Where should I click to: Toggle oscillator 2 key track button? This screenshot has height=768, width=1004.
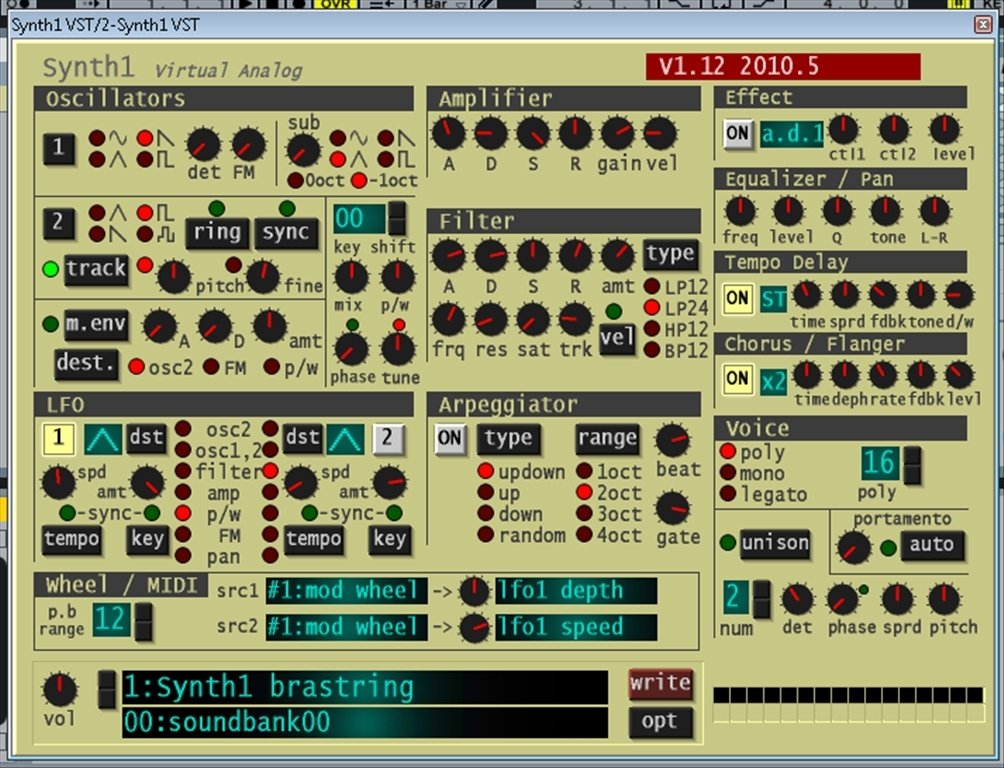(96, 269)
